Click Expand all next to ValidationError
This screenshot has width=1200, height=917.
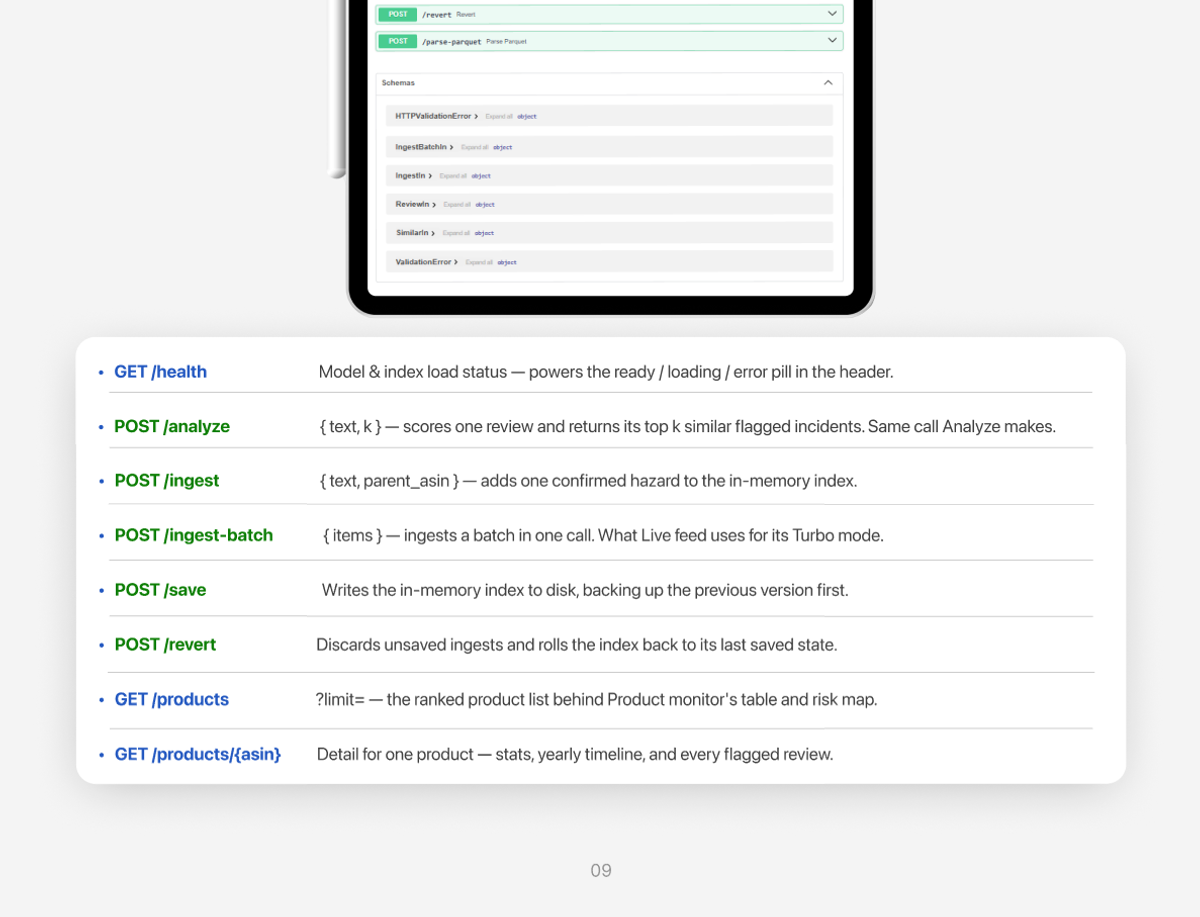[x=479, y=262]
